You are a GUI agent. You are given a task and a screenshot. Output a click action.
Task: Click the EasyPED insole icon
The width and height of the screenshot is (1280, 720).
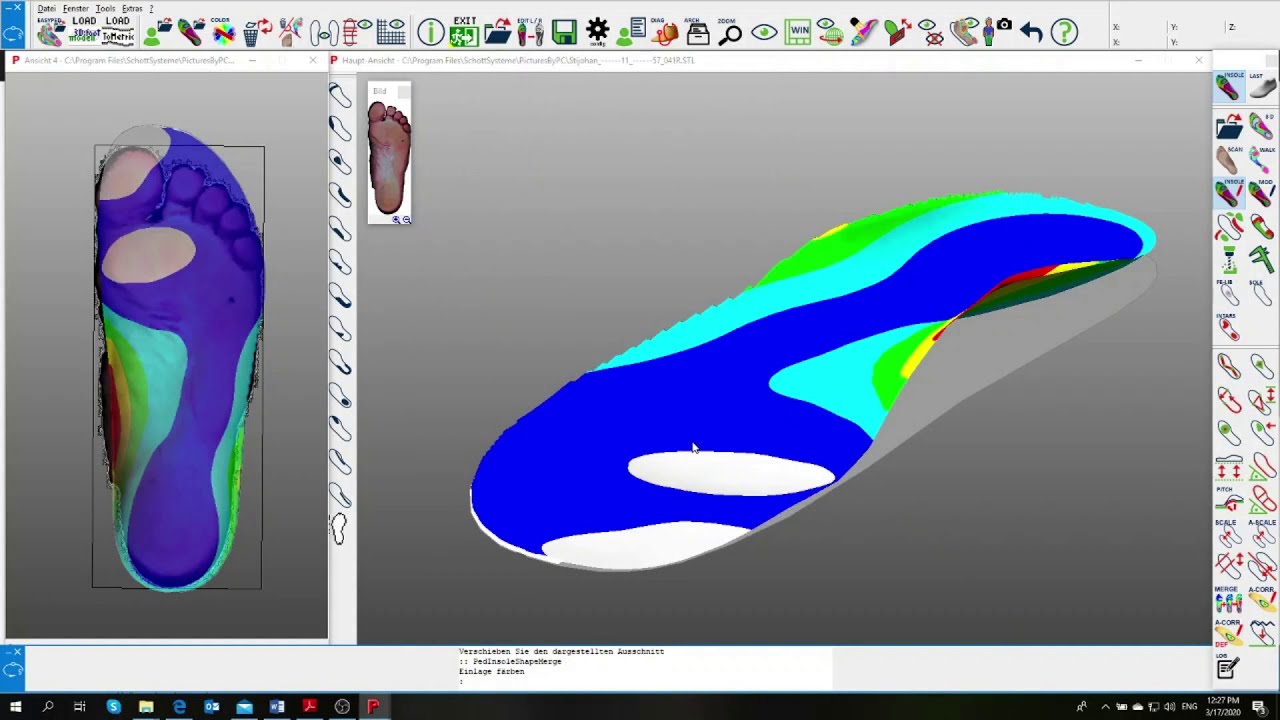pyautogui.click(x=52, y=31)
